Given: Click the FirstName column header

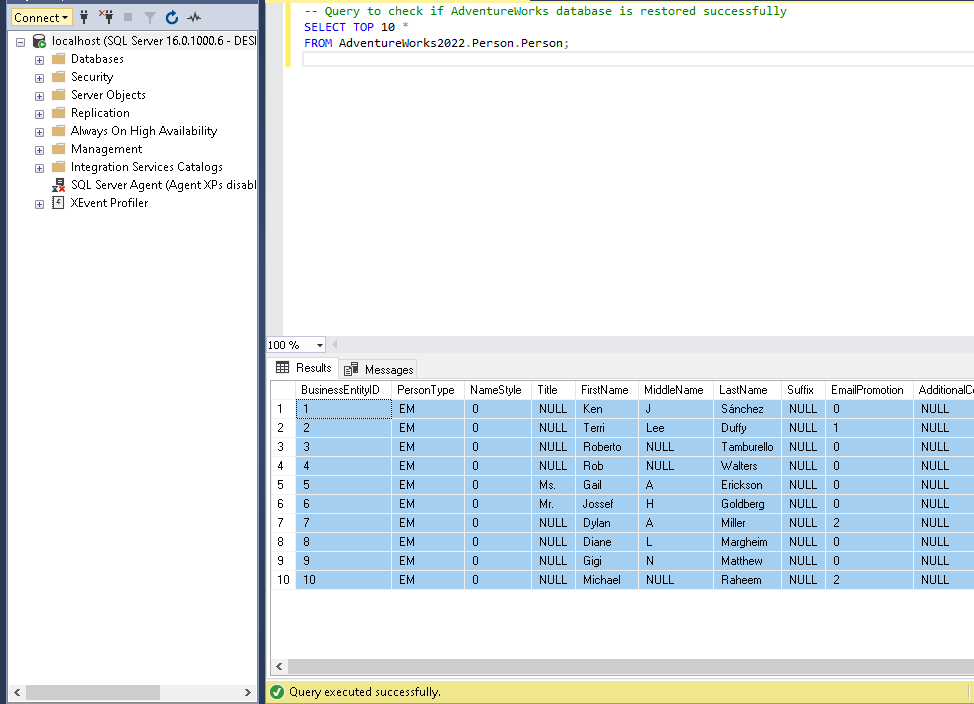Looking at the screenshot, I should (x=605, y=390).
